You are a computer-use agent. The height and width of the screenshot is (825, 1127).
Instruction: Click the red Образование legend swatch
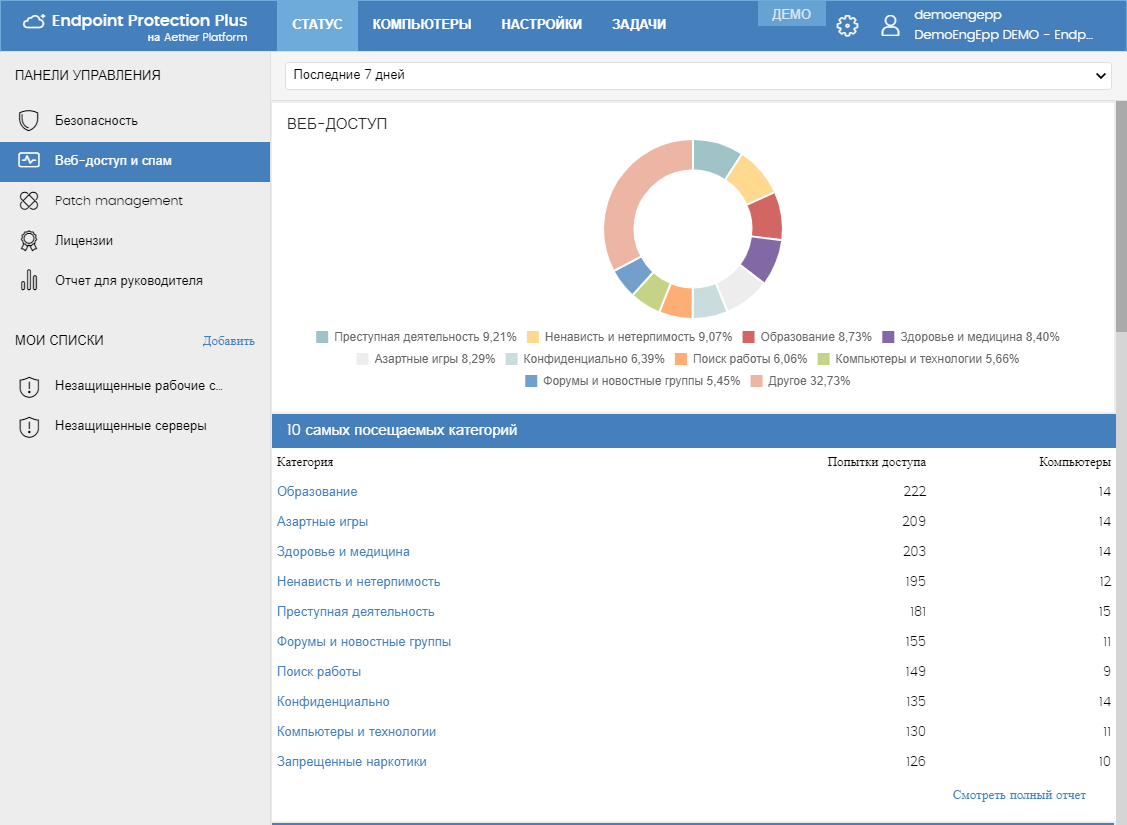click(748, 337)
